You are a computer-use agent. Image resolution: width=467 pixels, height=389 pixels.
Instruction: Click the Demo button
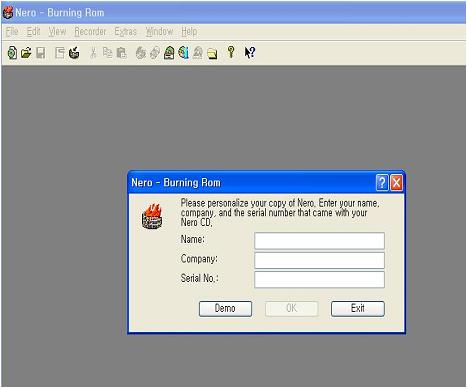click(225, 309)
